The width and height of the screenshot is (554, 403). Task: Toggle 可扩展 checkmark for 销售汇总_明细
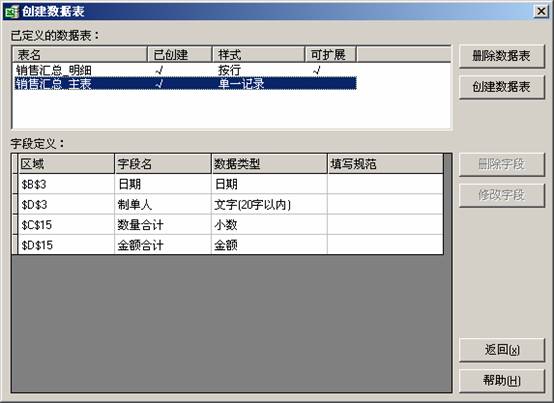(316, 70)
